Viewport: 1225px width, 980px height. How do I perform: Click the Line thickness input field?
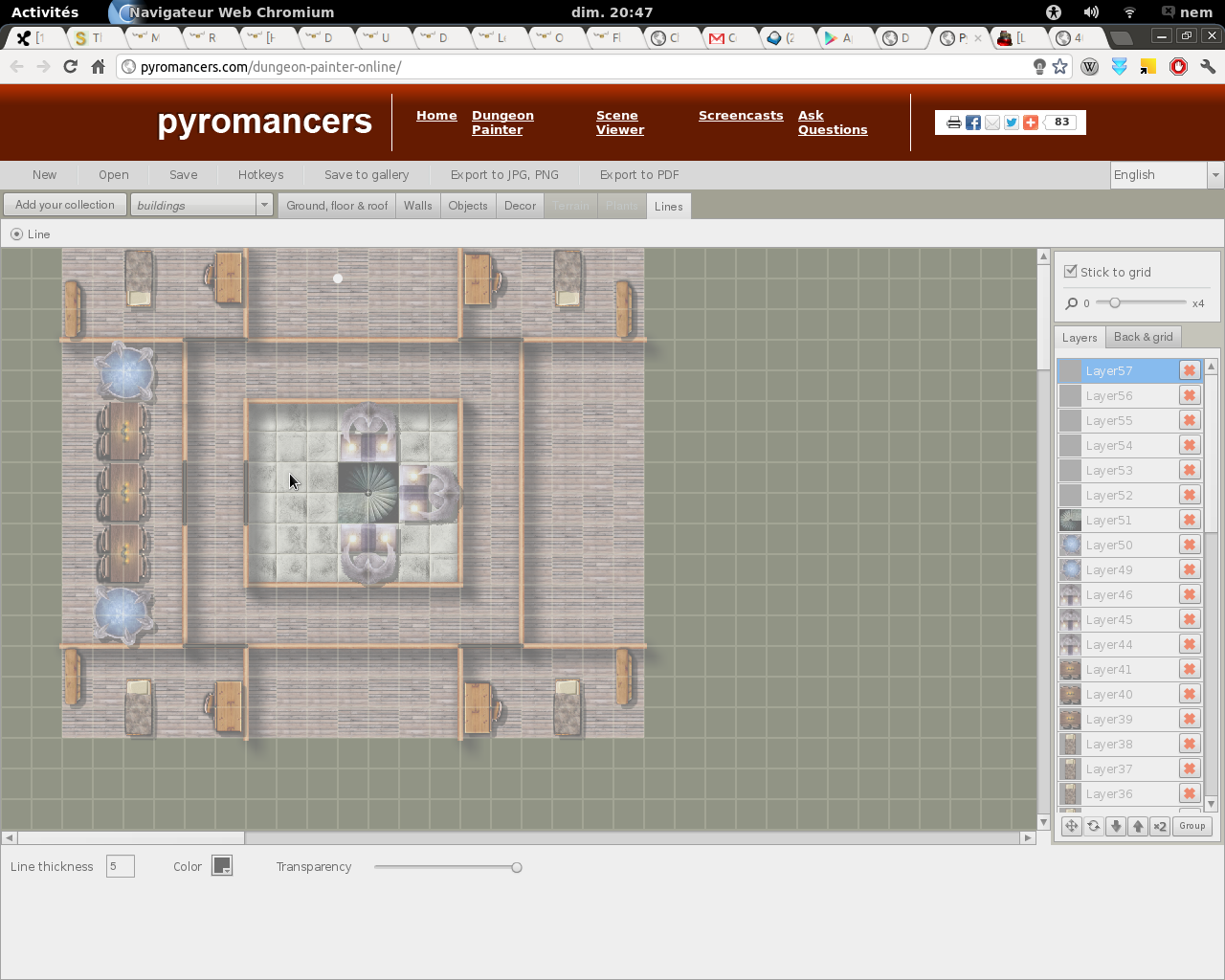click(120, 866)
